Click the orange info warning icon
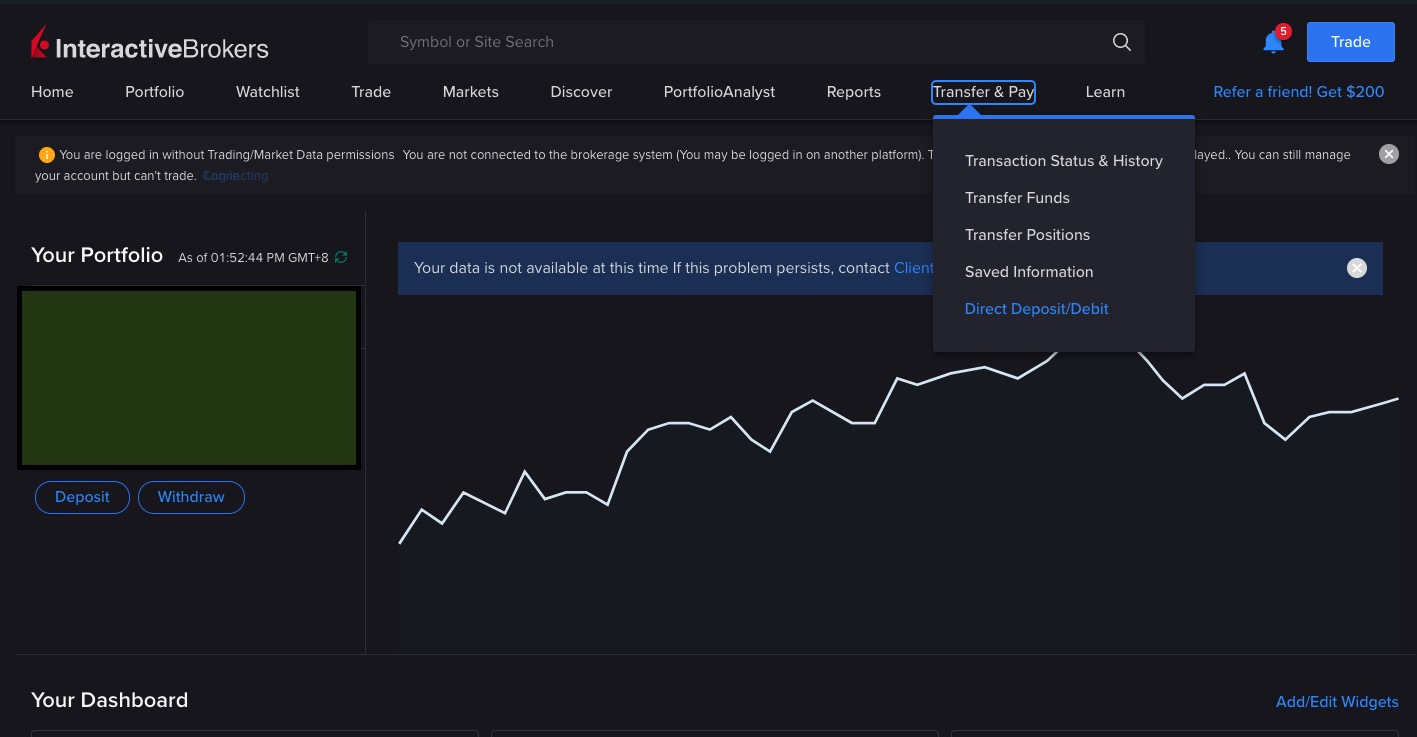This screenshot has height=737, width=1417. click(46, 155)
